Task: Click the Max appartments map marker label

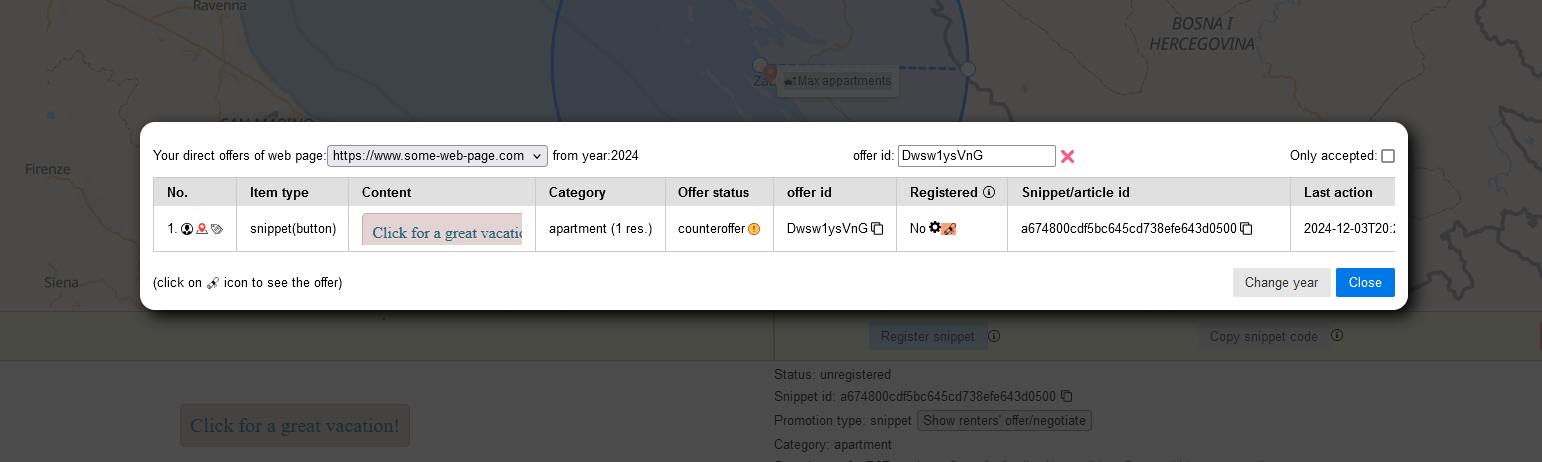Action: tap(837, 81)
